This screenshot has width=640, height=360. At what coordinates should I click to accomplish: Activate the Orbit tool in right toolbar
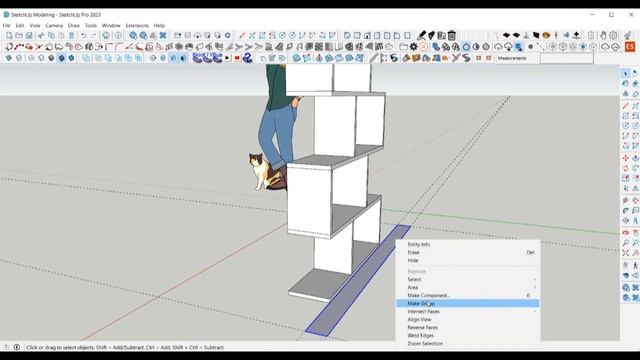pyautogui.click(x=625, y=233)
